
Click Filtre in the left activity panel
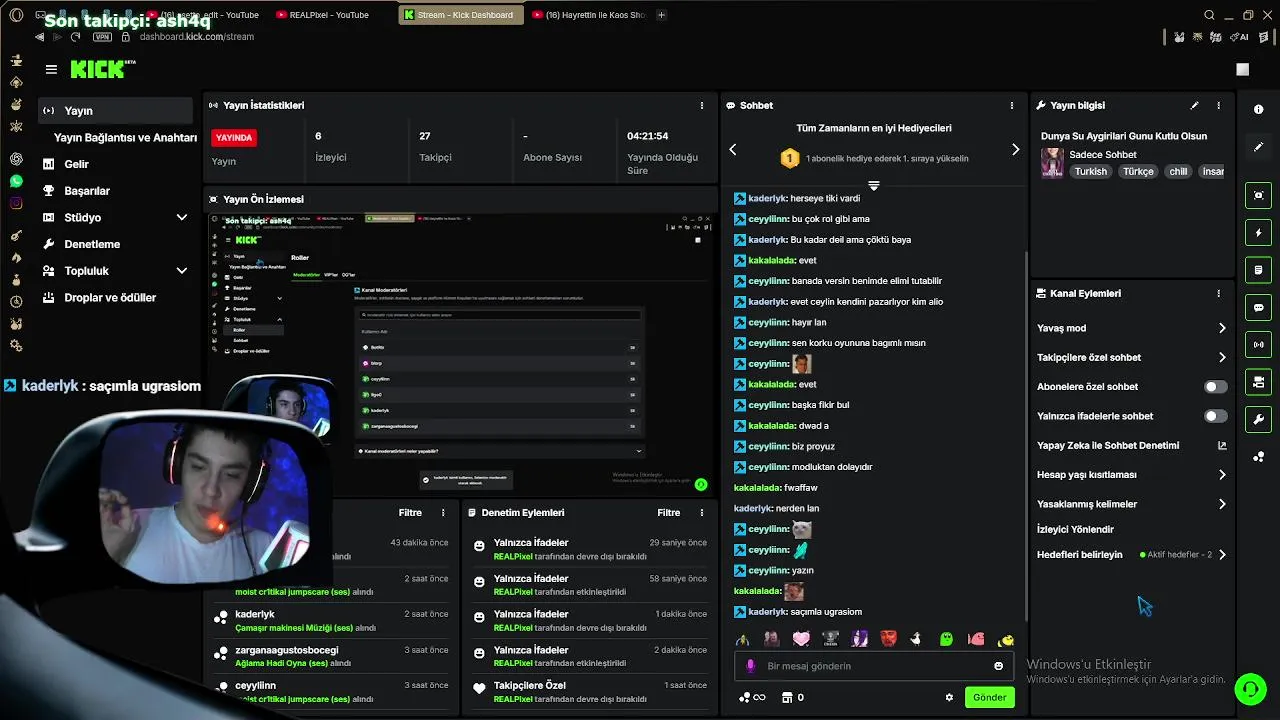tap(410, 513)
